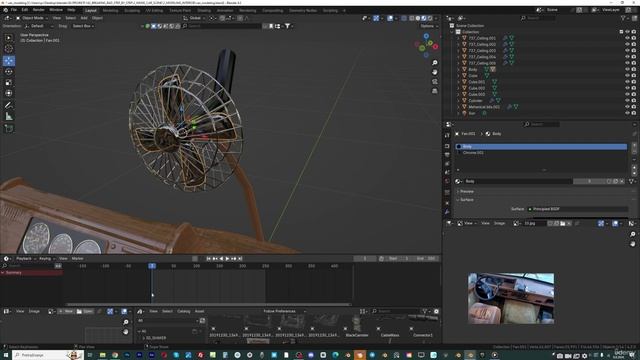Select the Transform tool in the viewport toolbar
Image resolution: width=640 pixels, height=360 pixels.
tap(9, 93)
